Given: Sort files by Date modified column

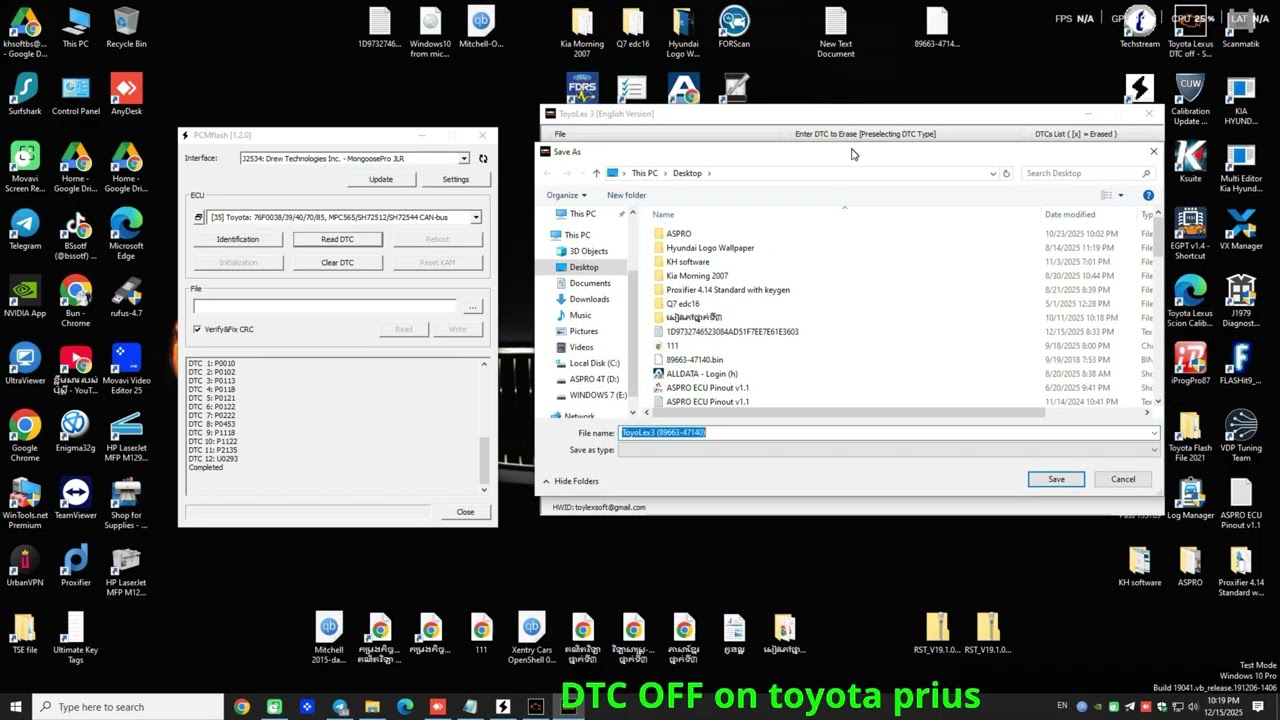Looking at the screenshot, I should pyautogui.click(x=1070, y=214).
